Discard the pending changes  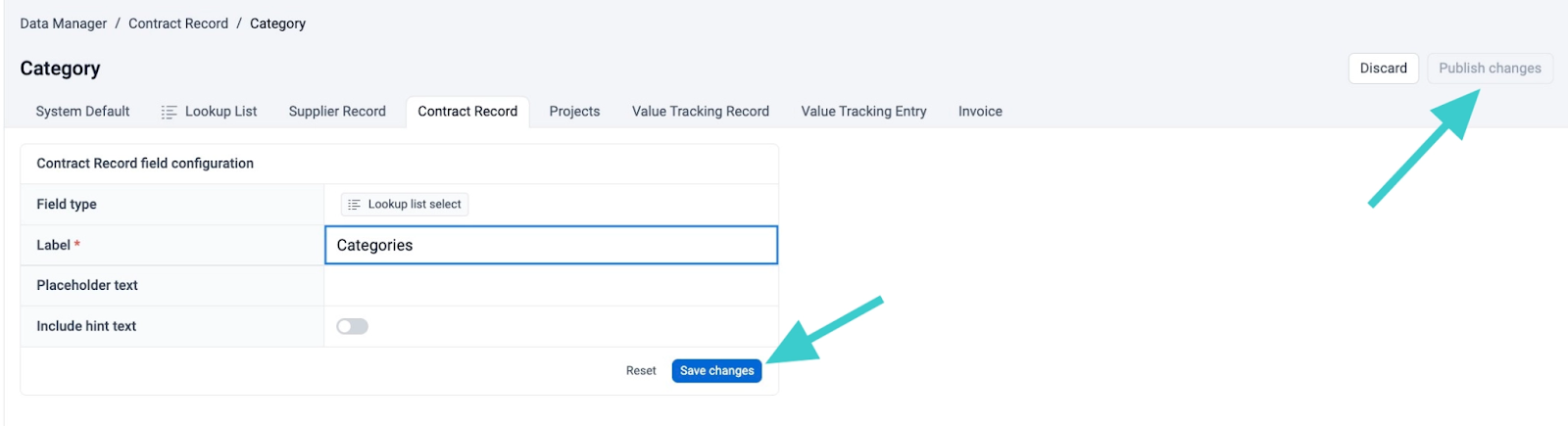pos(1383,69)
